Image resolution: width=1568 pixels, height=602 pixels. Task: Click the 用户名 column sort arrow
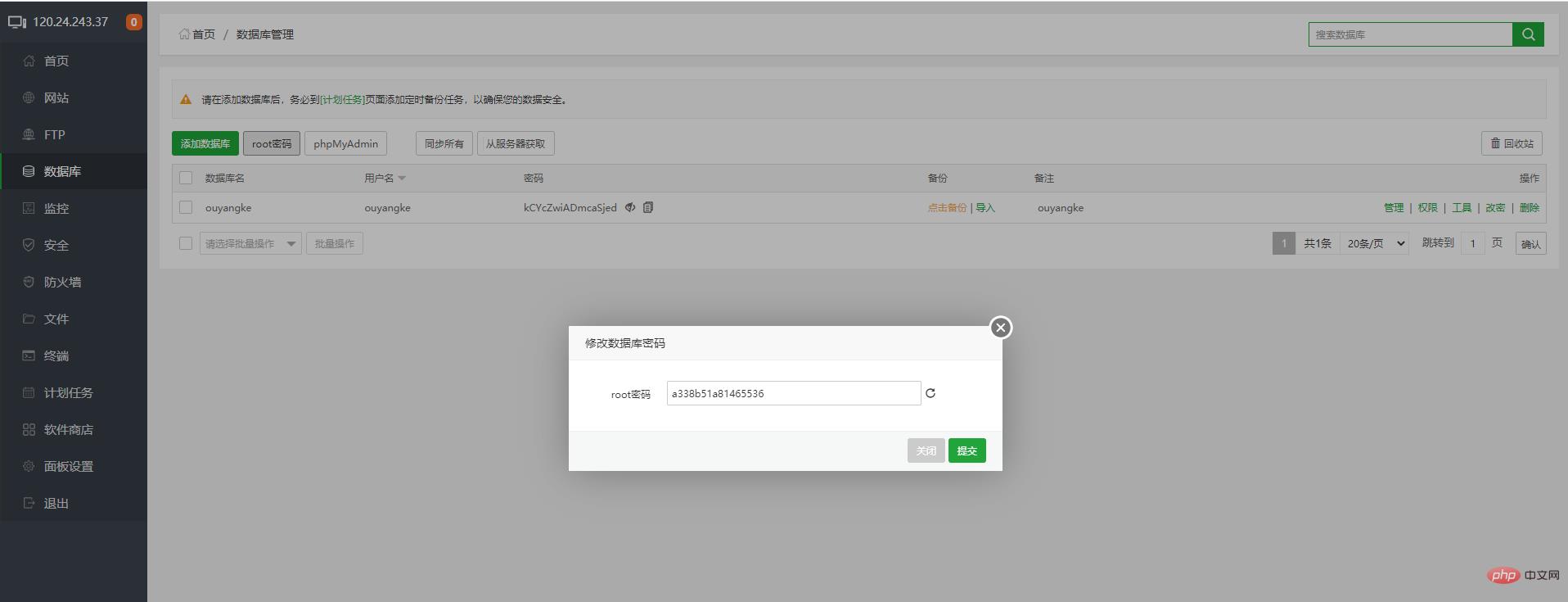[x=402, y=179]
